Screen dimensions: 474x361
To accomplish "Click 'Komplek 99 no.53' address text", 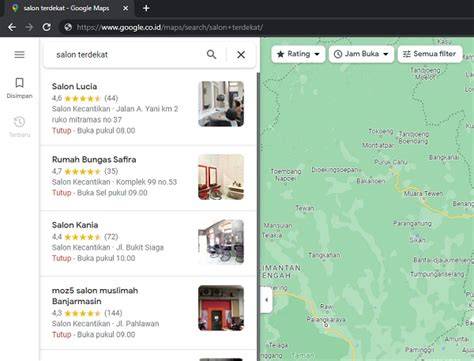I will click(146, 182).
